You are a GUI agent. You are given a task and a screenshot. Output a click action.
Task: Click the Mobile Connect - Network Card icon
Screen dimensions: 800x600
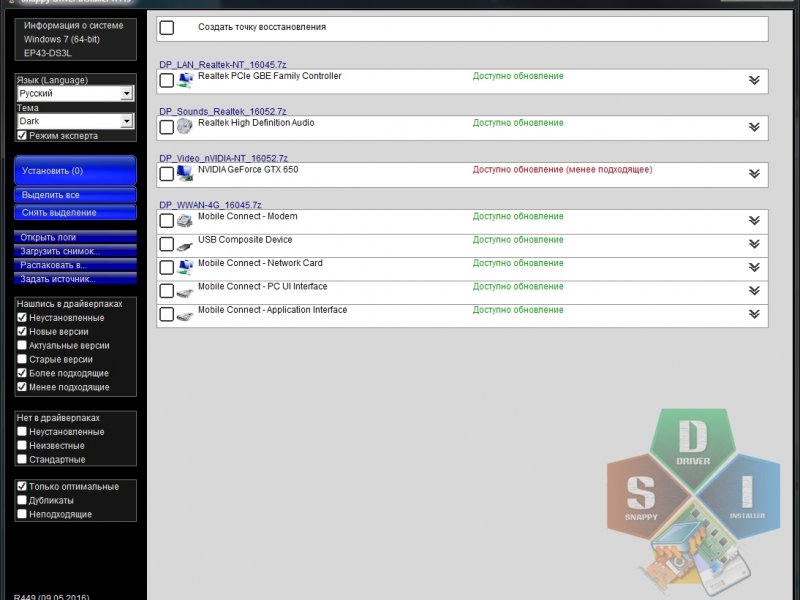[x=185, y=267]
